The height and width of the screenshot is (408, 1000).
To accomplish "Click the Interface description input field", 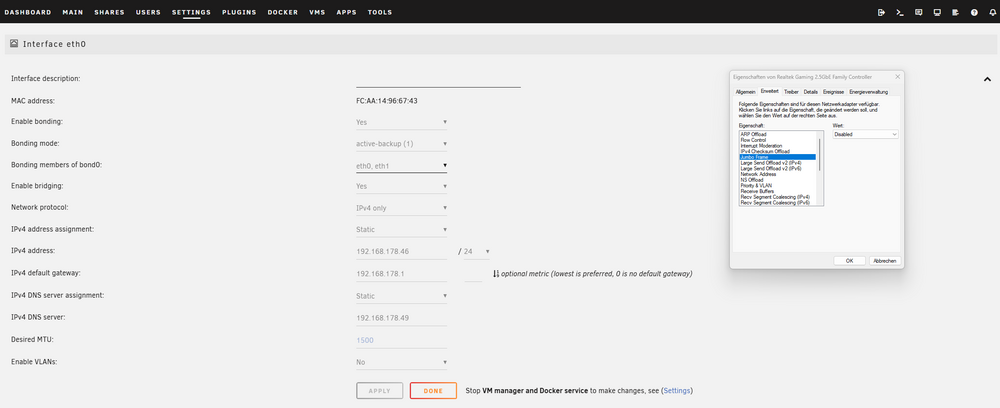I will [438, 79].
